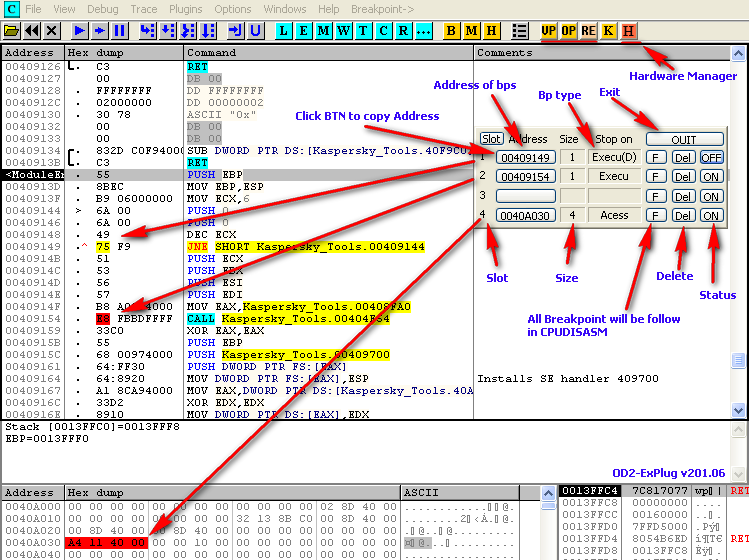
Task: Click the Comments column header
Action: pos(602,53)
